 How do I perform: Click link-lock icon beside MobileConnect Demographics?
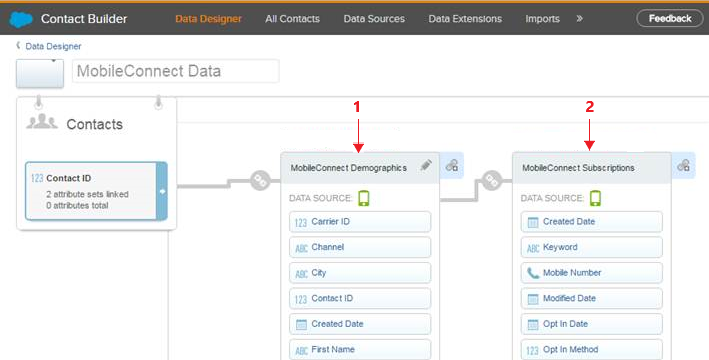coord(452,166)
